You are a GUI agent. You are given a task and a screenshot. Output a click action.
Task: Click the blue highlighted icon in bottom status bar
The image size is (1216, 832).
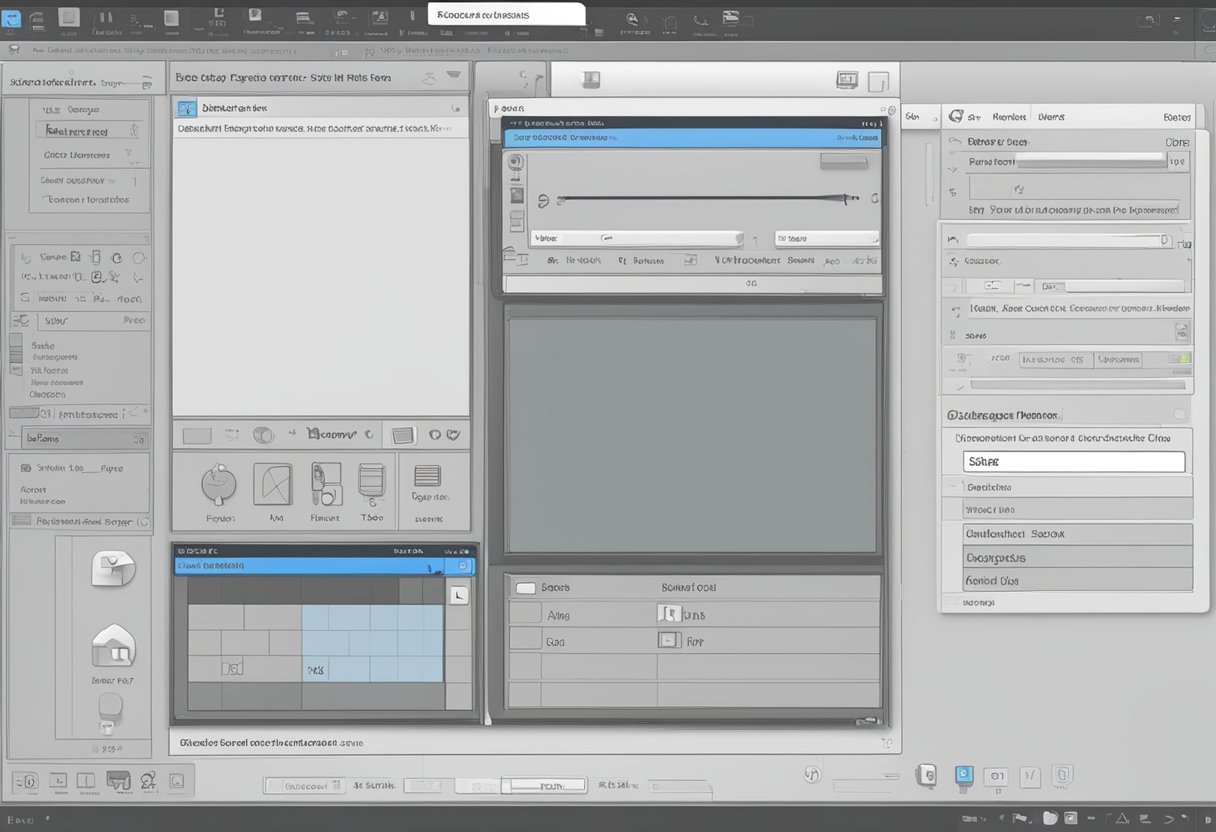pyautogui.click(x=964, y=774)
